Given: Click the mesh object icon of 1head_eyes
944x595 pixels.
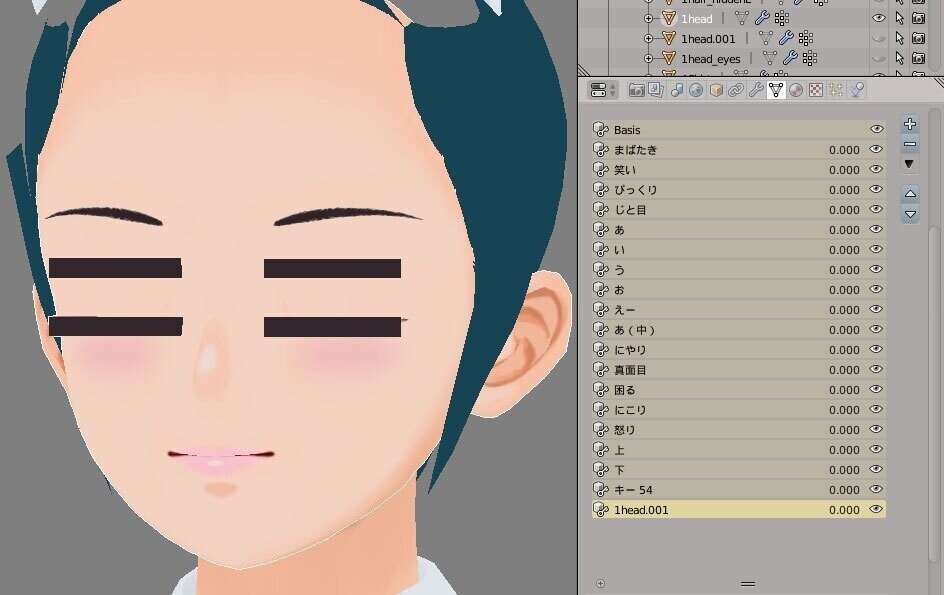Looking at the screenshot, I should coord(668,58).
